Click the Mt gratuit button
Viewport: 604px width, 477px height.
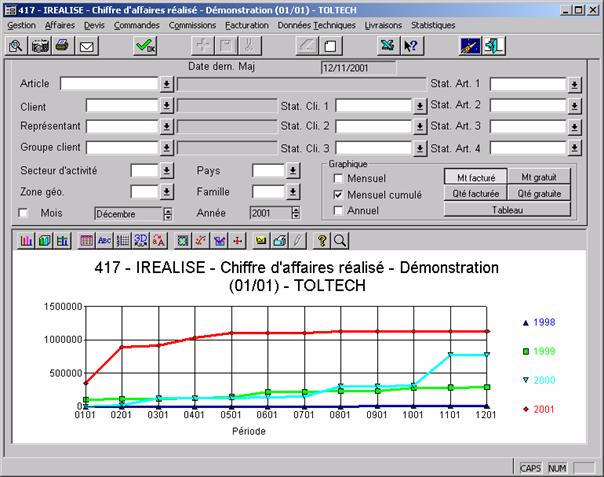pyautogui.click(x=539, y=177)
